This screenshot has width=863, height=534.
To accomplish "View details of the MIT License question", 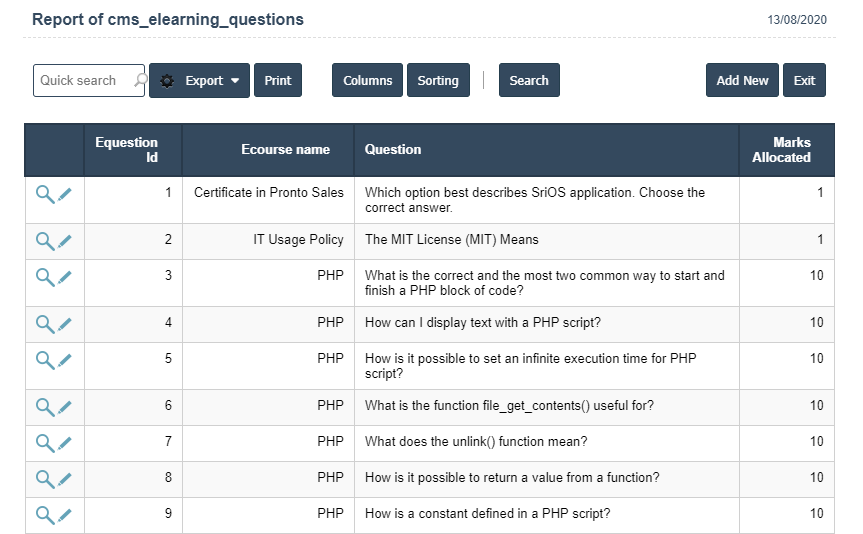I will (45, 241).
